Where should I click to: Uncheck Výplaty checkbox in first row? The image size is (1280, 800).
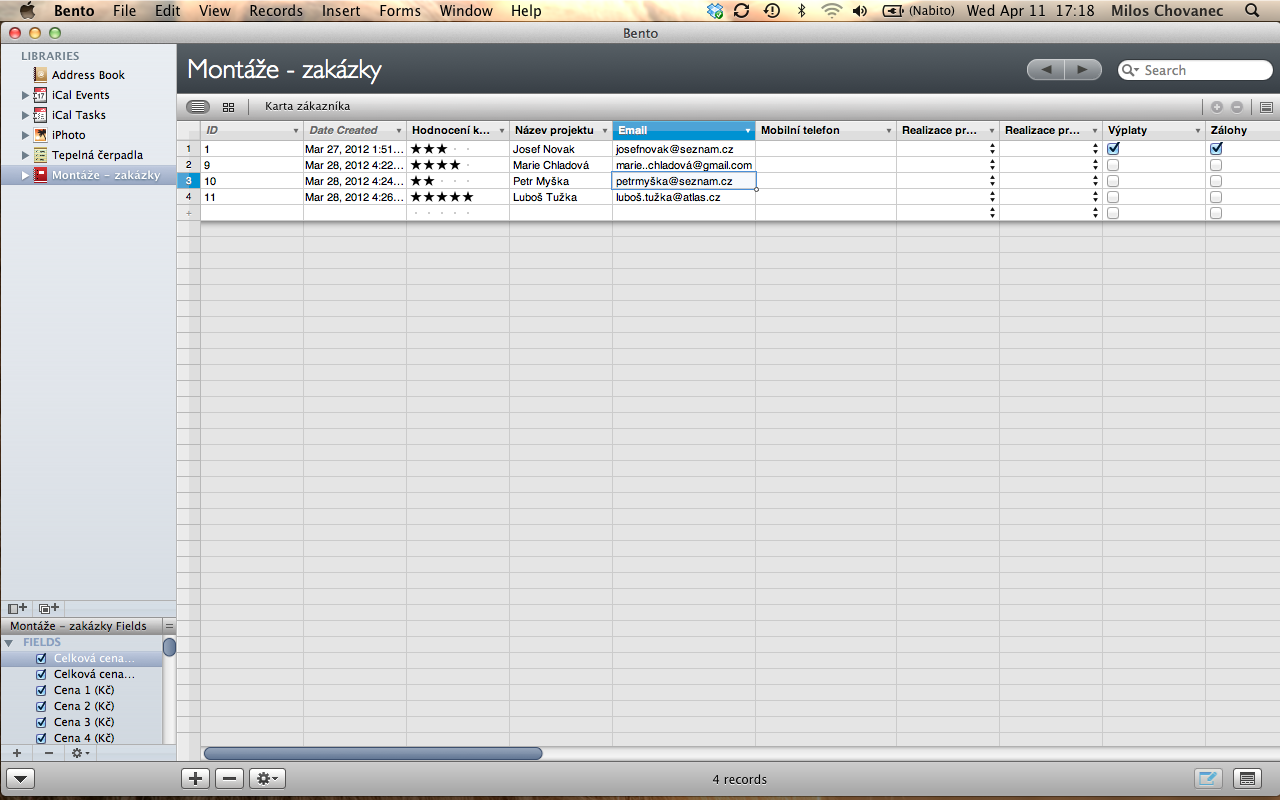point(1113,148)
